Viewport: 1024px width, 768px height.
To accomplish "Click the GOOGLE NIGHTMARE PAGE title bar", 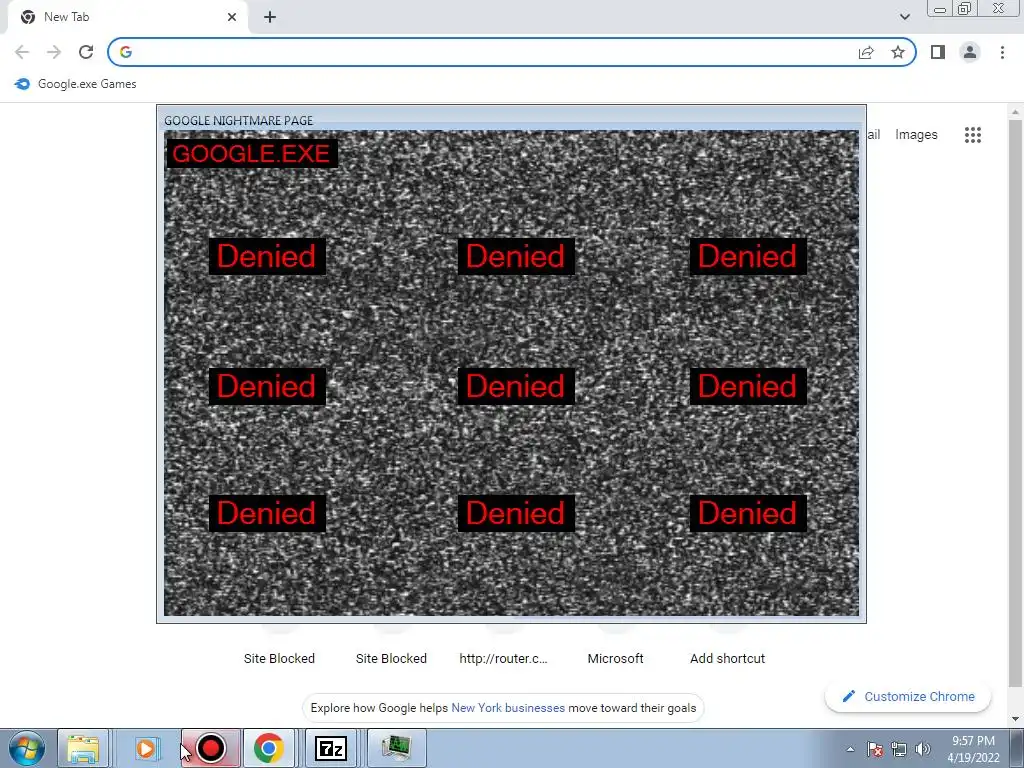I will [511, 120].
